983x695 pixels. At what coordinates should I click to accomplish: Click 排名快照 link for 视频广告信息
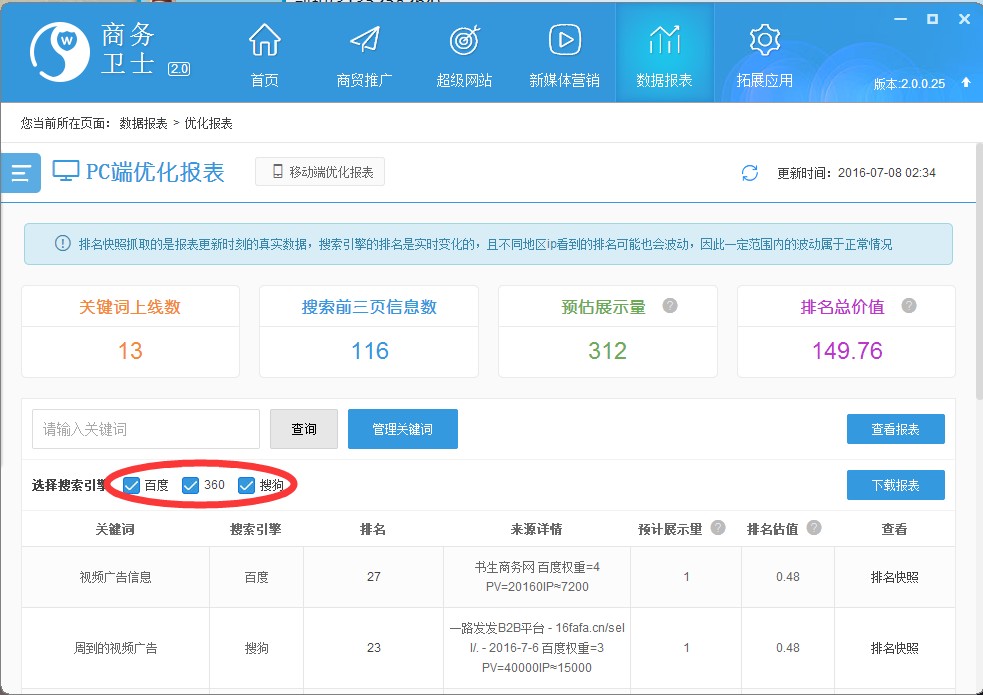894,577
